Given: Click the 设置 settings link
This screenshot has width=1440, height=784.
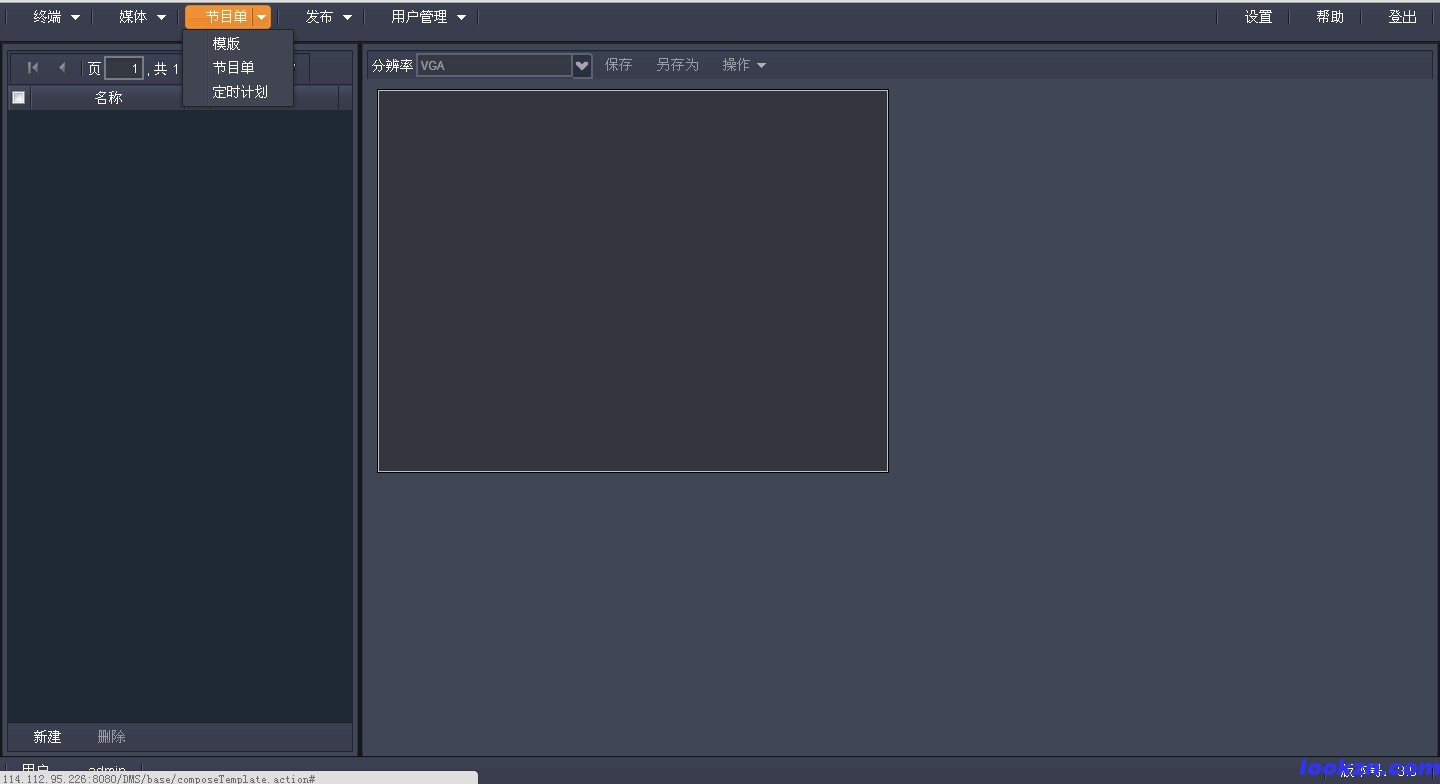Looking at the screenshot, I should click(1258, 17).
